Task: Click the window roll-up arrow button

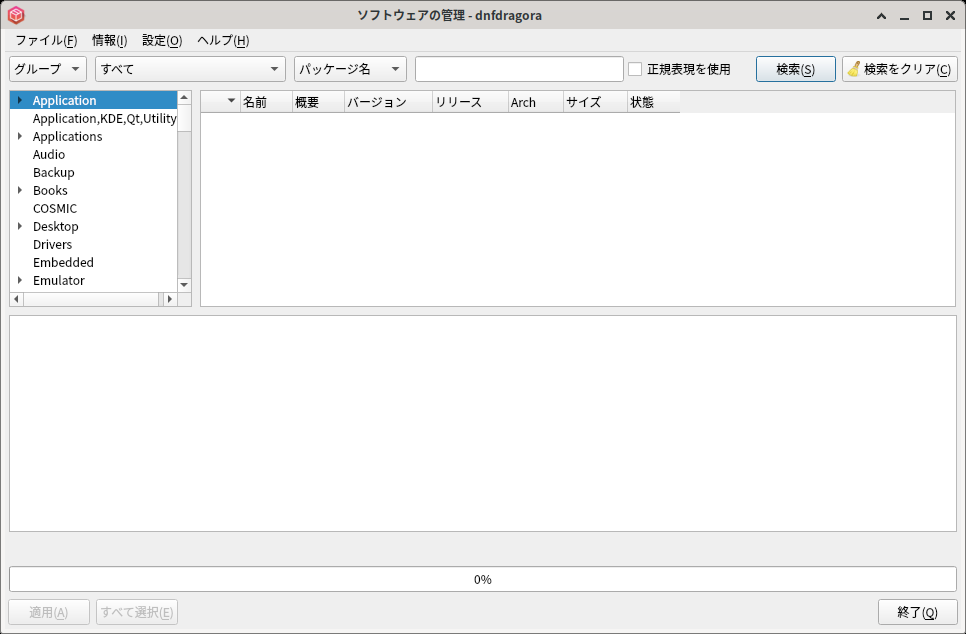Action: [882, 16]
